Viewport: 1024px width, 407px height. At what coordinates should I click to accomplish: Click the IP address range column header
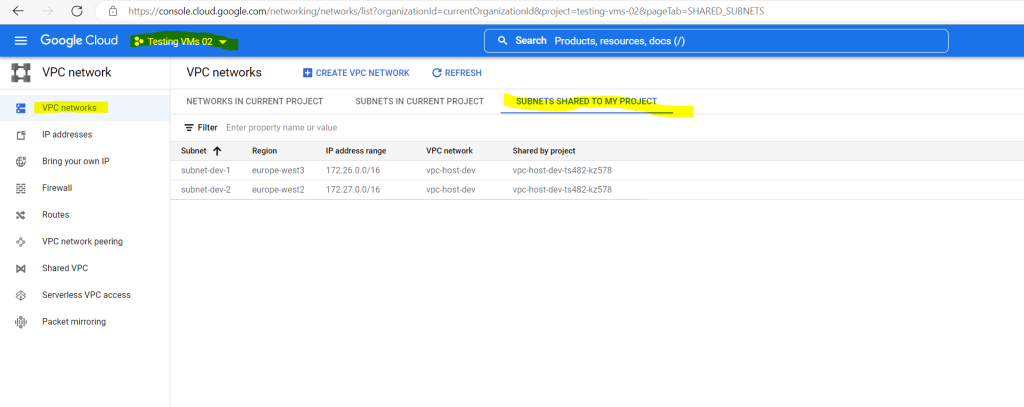click(x=356, y=151)
